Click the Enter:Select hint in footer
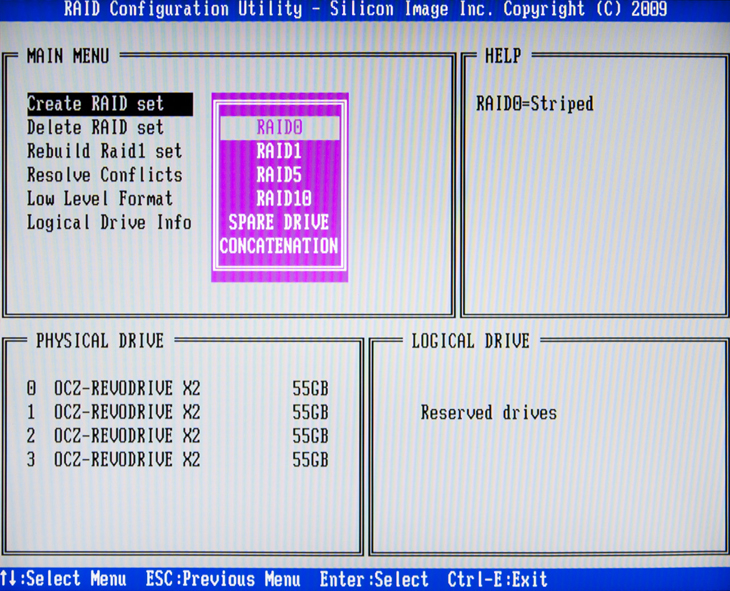The image size is (730, 591). click(x=373, y=579)
